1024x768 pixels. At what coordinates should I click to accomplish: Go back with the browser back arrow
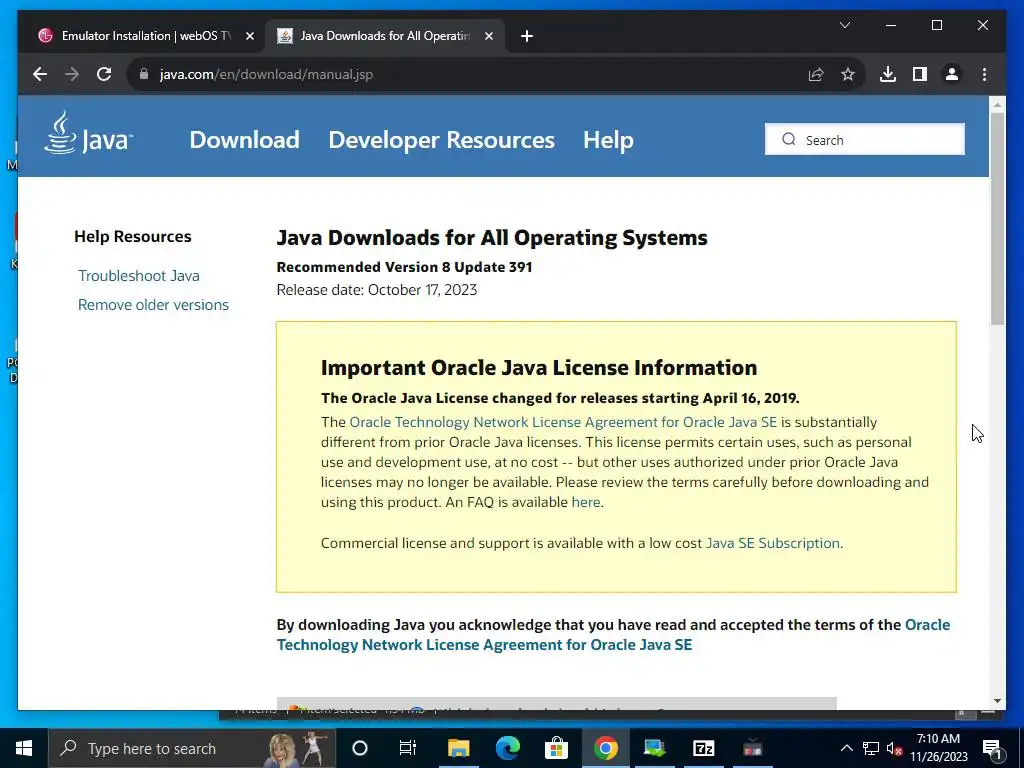40,74
